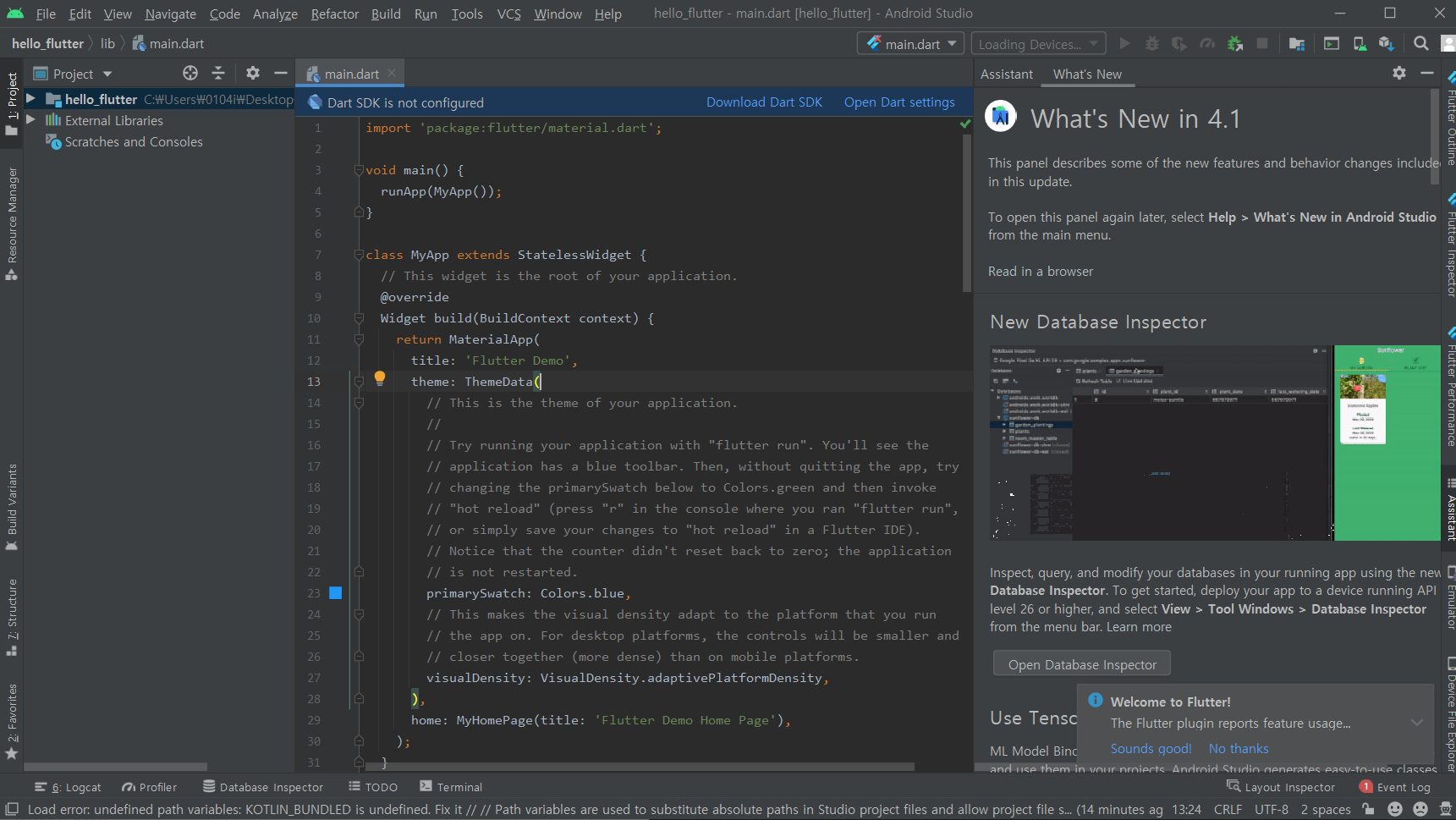Click Run with Coverage icon
The width and height of the screenshot is (1456, 820).
[x=1179, y=44]
